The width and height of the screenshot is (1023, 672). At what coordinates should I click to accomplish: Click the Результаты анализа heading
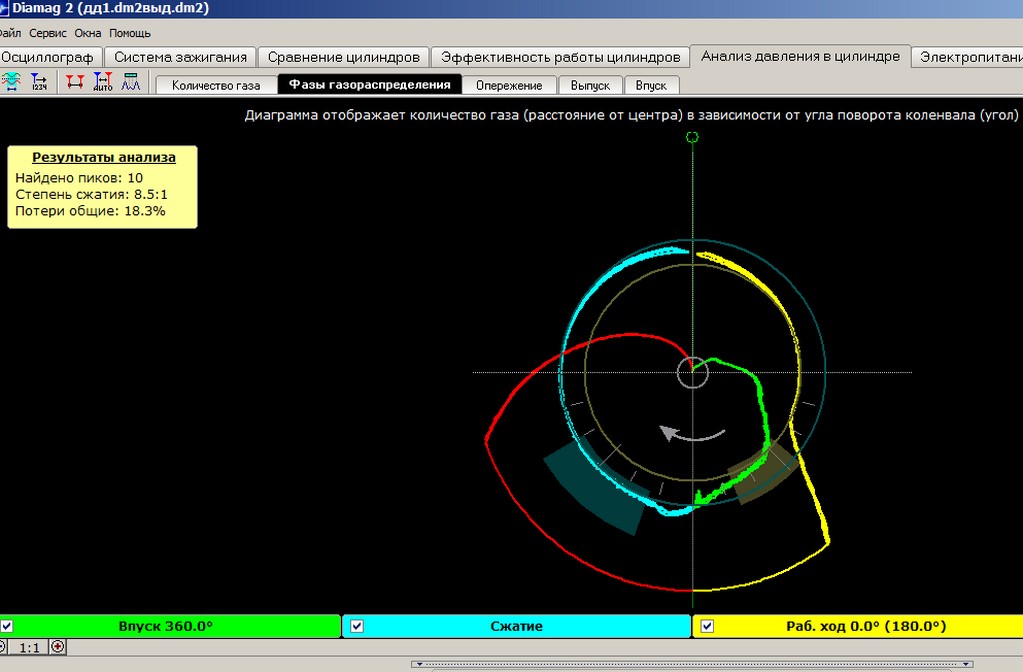(x=104, y=157)
